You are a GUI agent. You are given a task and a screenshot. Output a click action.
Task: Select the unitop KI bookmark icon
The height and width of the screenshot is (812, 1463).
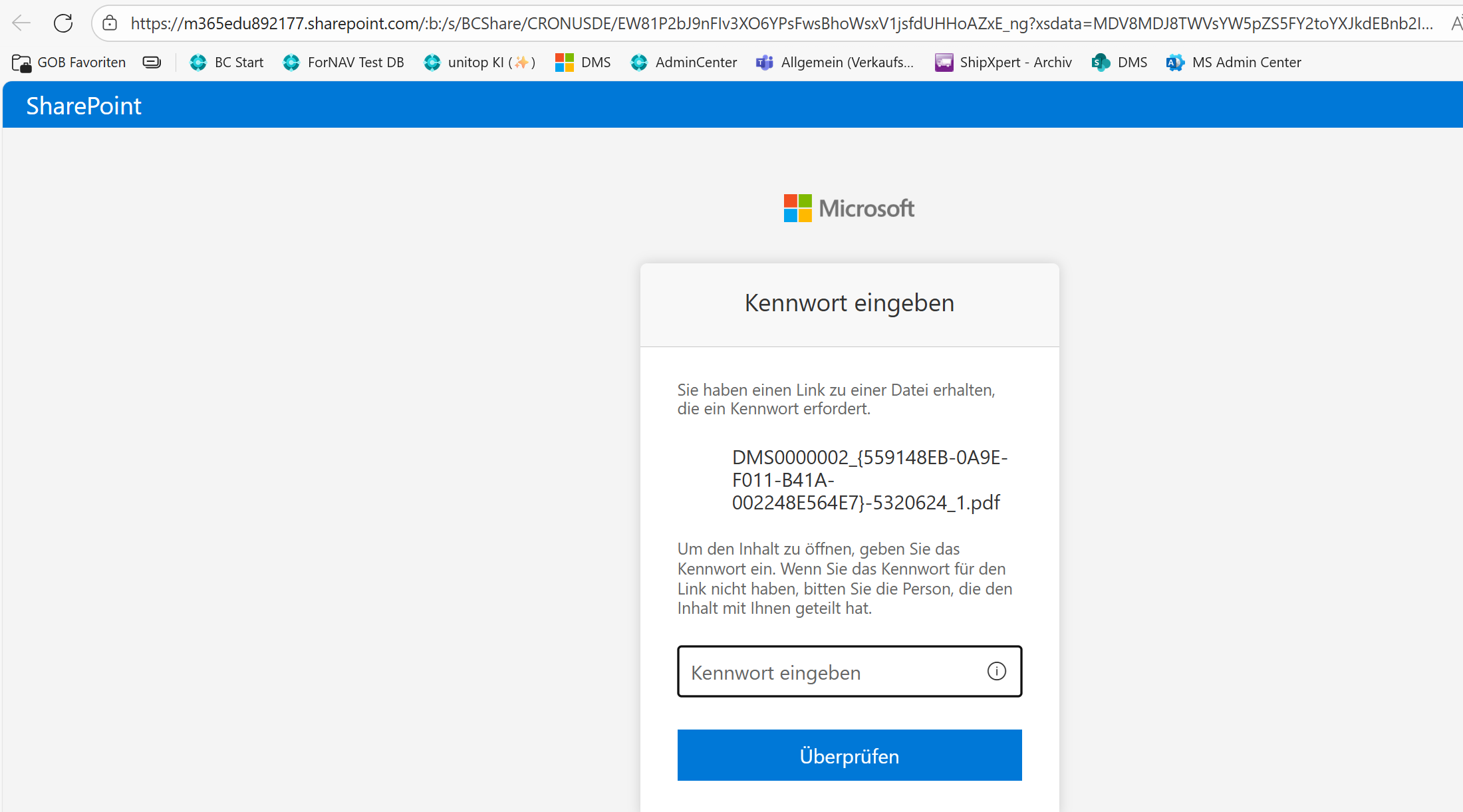pyautogui.click(x=432, y=62)
